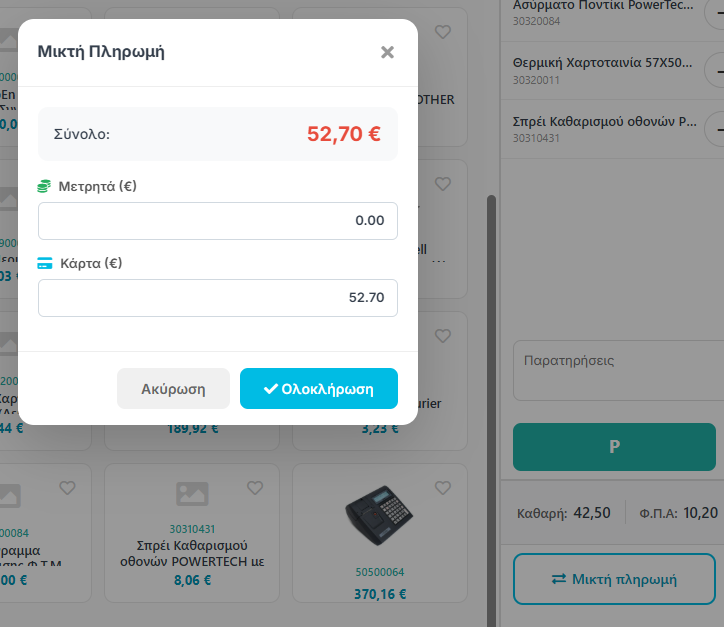Click minus button for Σπρέι Καθαρισμού cart item

click(717, 128)
